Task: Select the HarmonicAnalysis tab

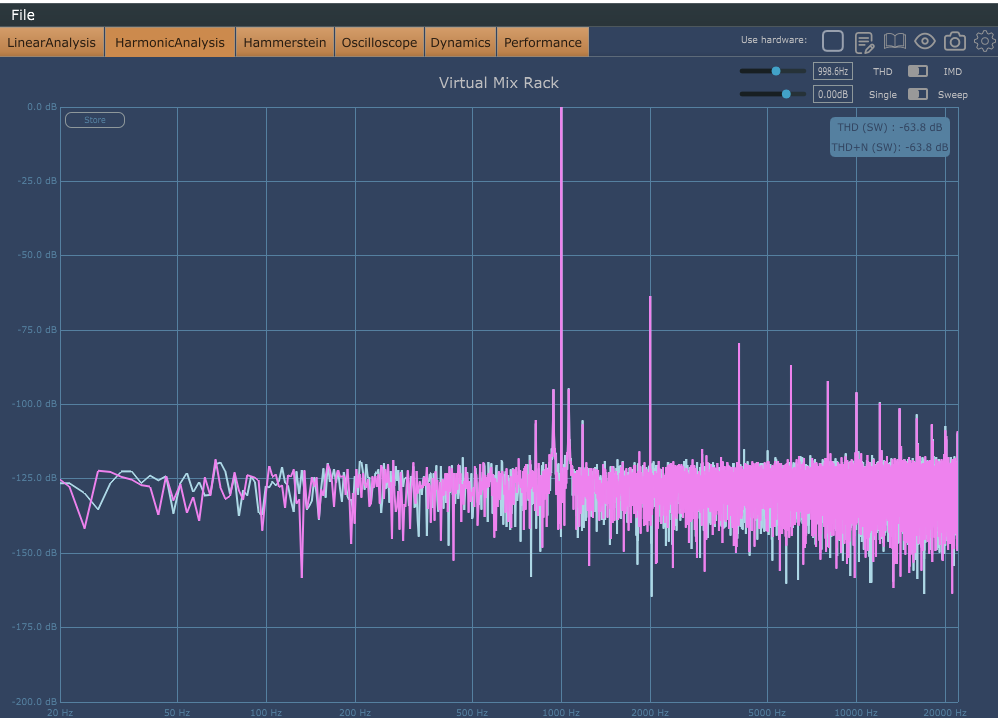Action: coord(170,42)
